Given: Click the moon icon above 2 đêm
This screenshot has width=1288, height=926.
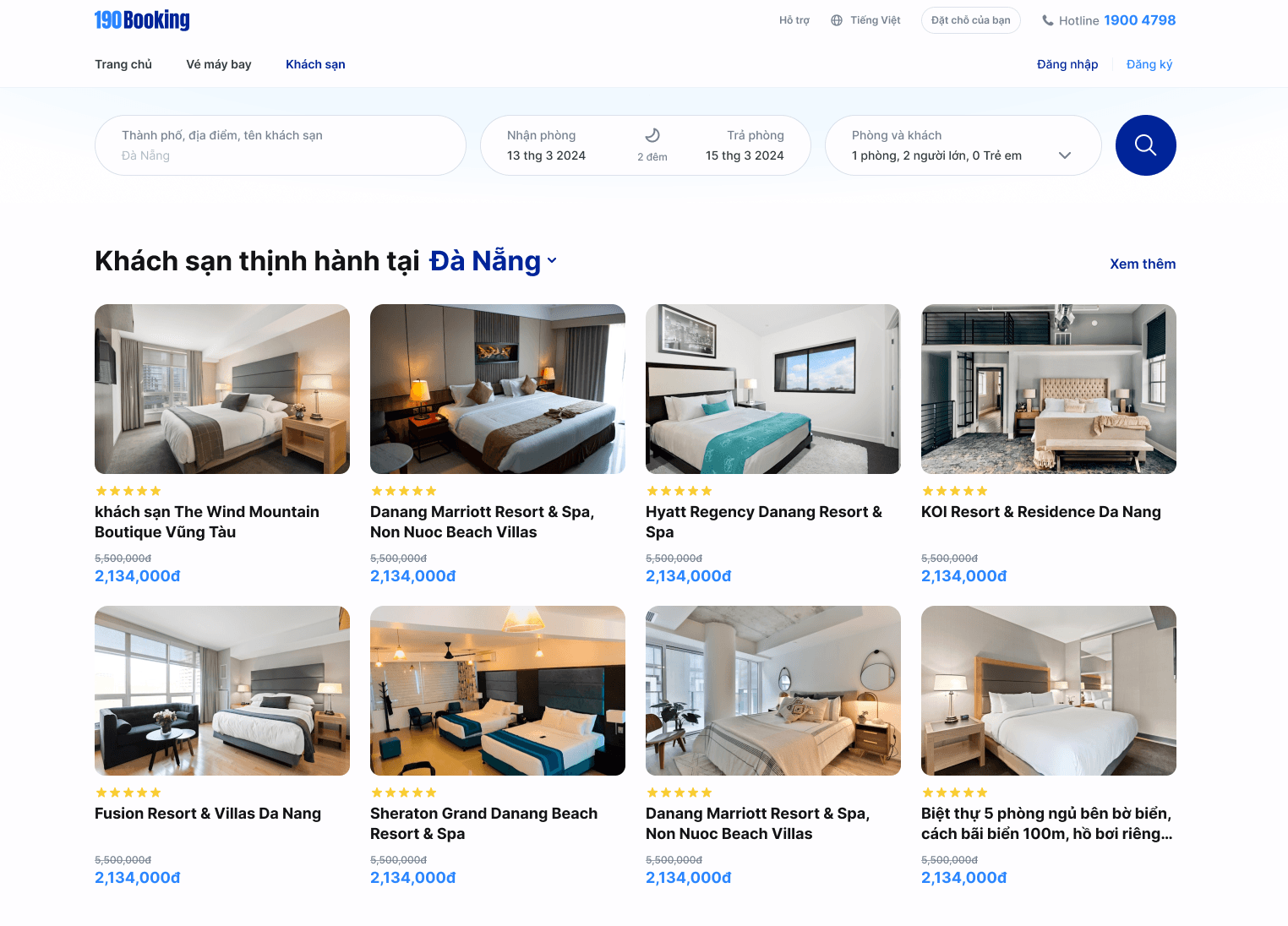Looking at the screenshot, I should tap(652, 135).
